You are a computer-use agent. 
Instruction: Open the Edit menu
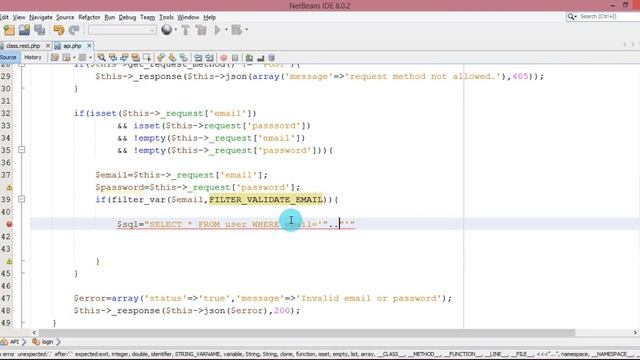click(x=4, y=17)
